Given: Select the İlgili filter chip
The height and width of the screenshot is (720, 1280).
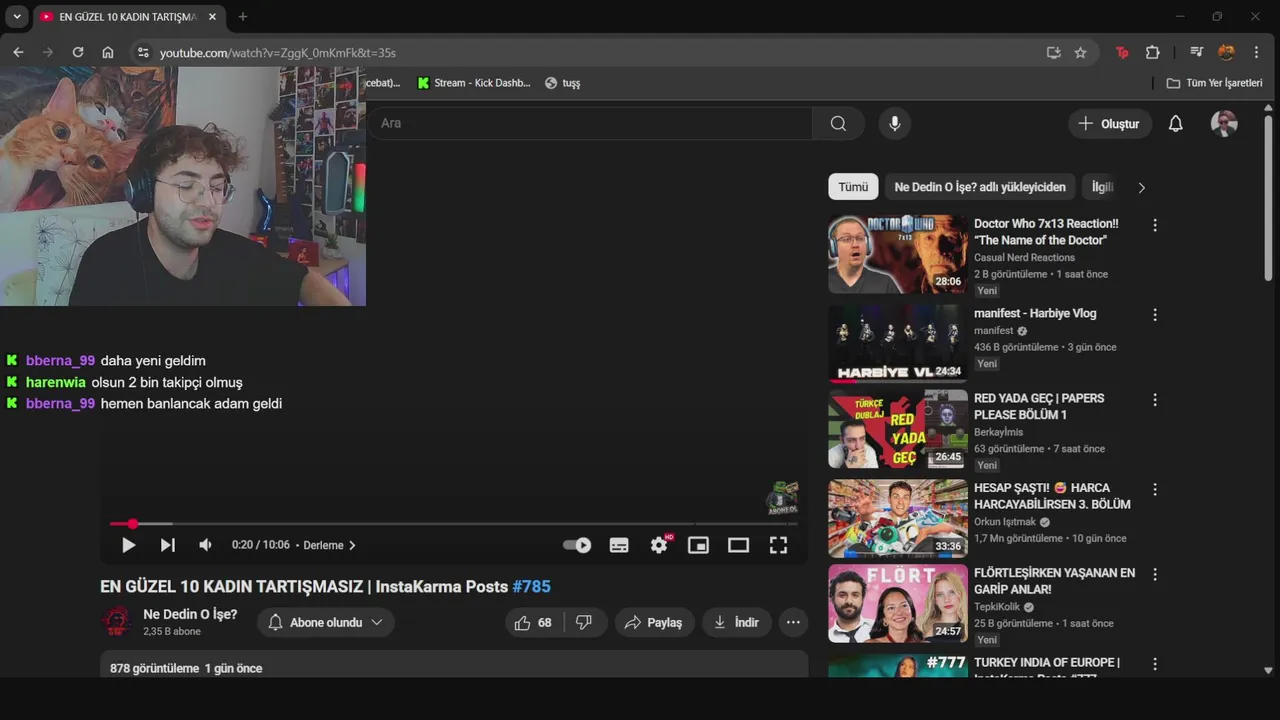Looking at the screenshot, I should [1103, 187].
